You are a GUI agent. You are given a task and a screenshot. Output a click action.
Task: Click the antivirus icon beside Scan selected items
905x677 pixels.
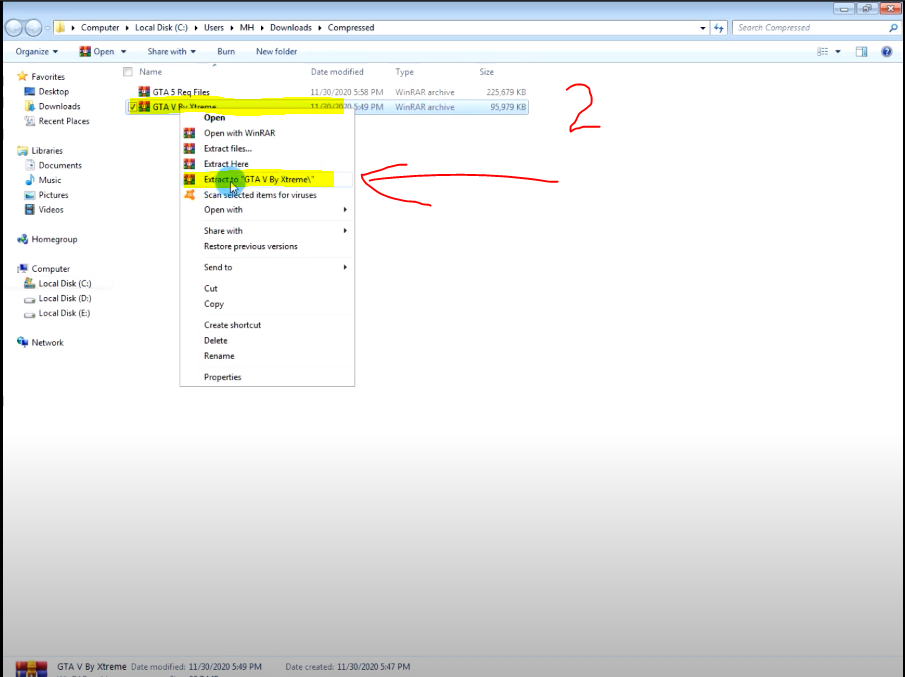point(189,195)
